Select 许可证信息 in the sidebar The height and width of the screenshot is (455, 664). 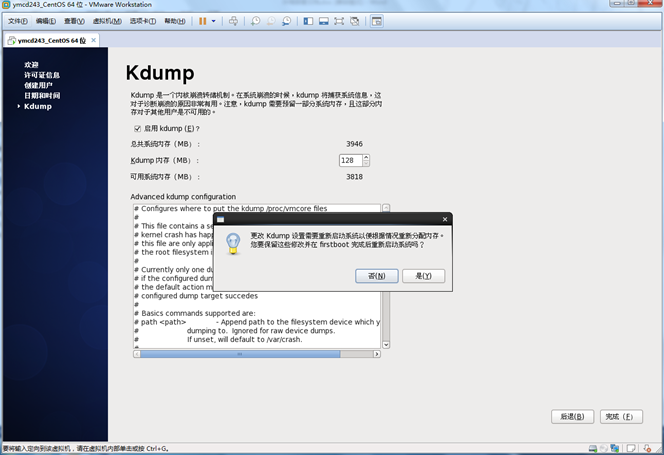click(42, 75)
